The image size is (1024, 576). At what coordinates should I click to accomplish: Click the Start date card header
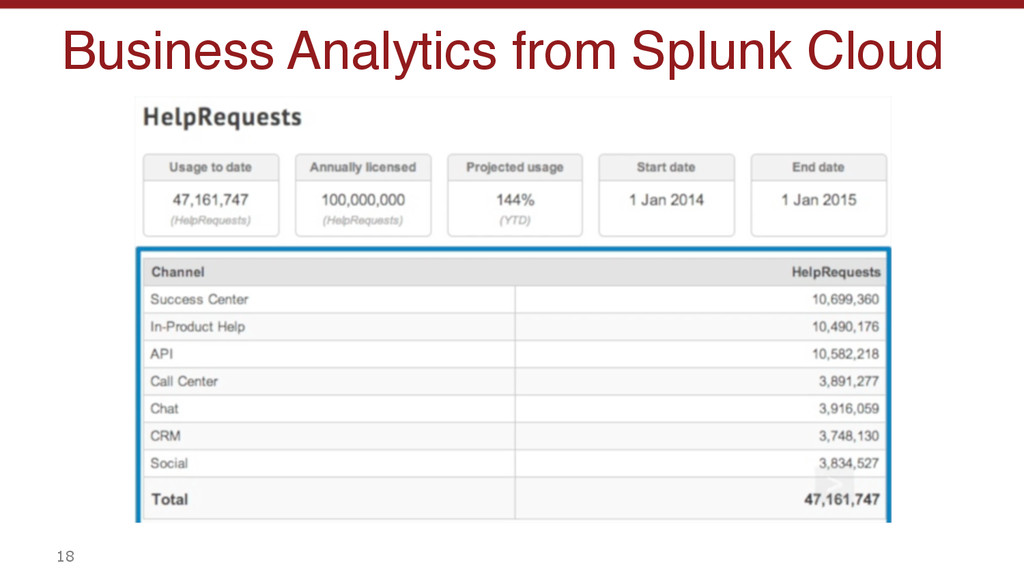coord(666,167)
